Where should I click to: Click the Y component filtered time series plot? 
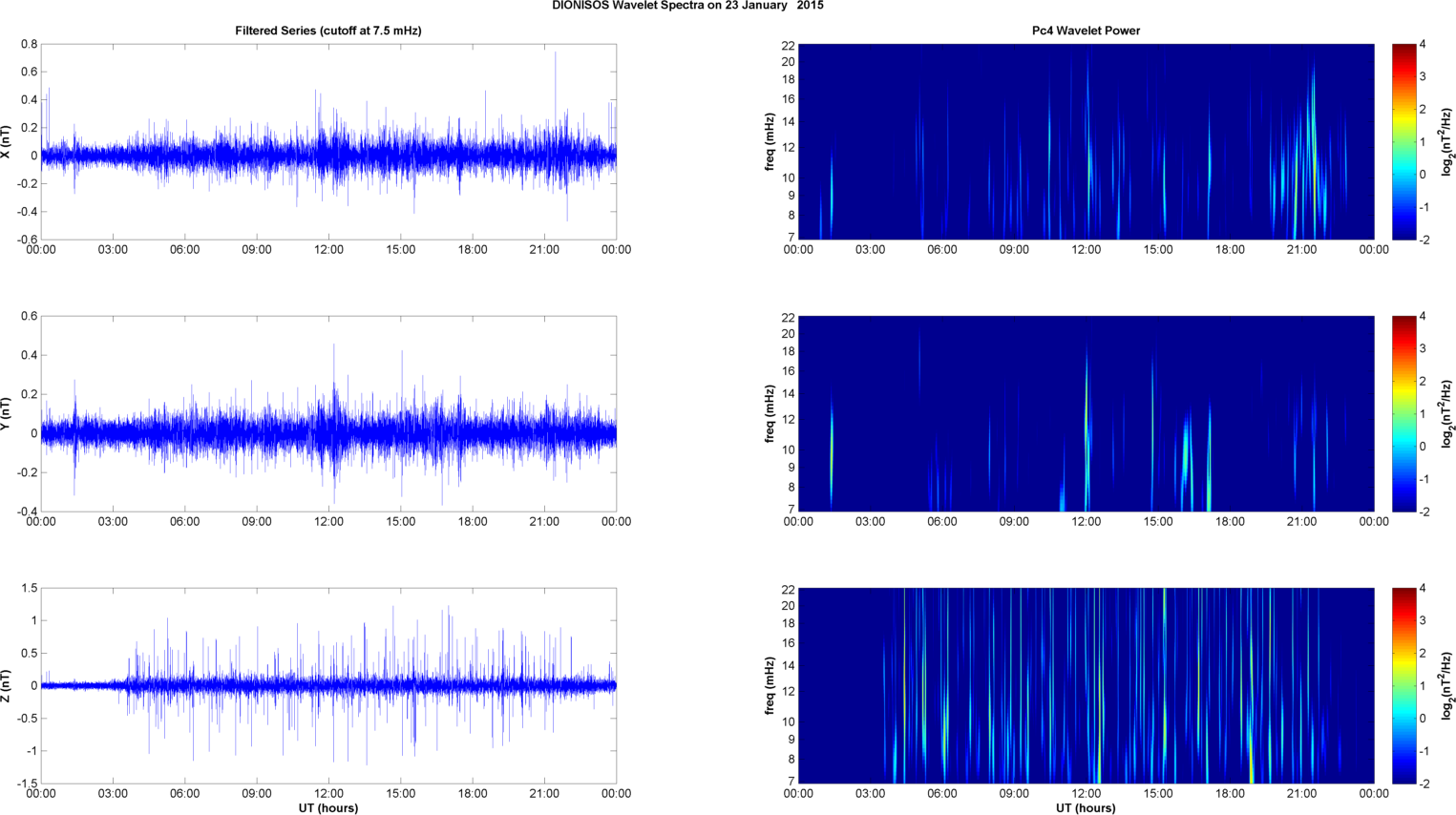point(328,413)
